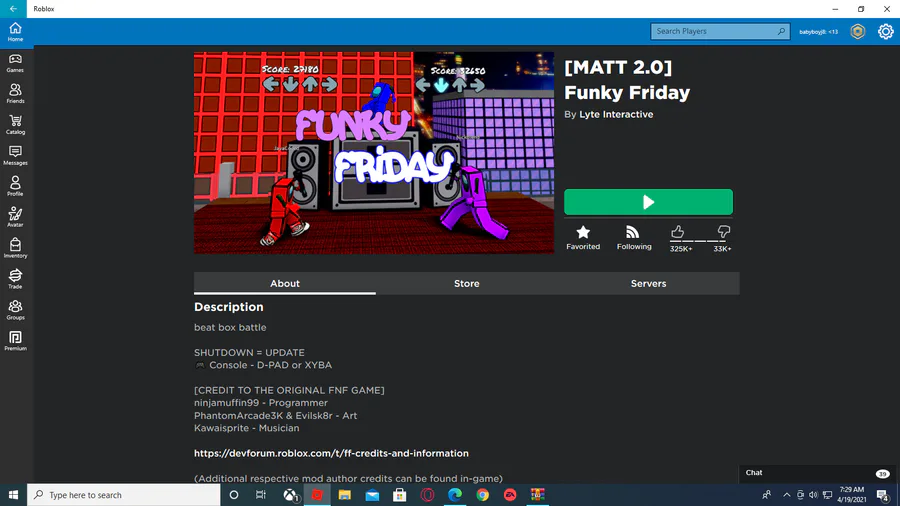Viewport: 900px width, 506px height.
Task: Toggle Following for this game
Action: [634, 237]
